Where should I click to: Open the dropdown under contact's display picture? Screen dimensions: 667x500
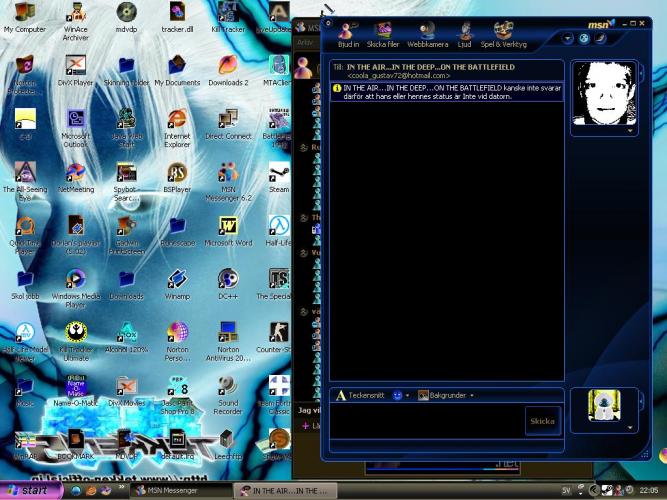coord(630,131)
